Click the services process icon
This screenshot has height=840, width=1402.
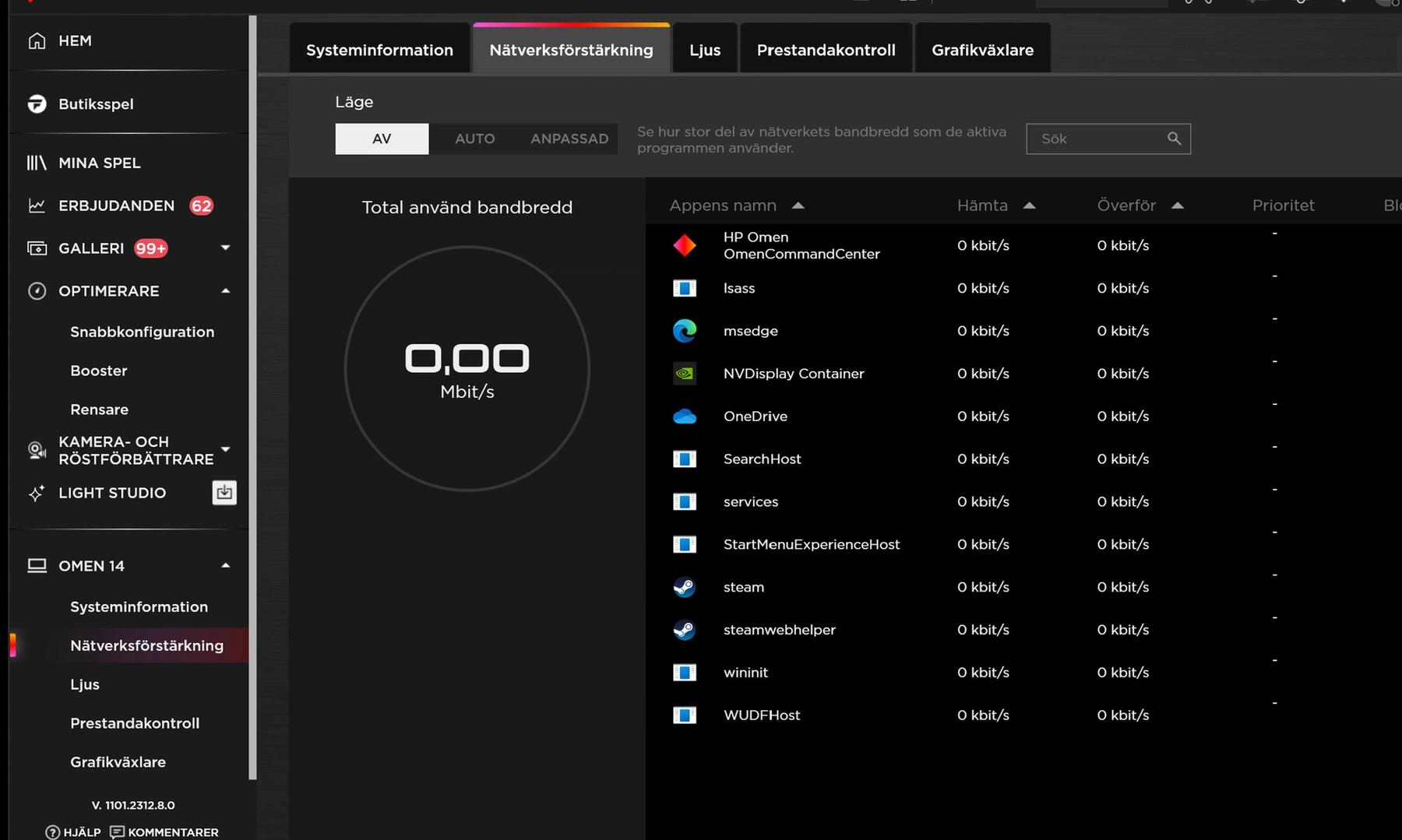pos(685,502)
